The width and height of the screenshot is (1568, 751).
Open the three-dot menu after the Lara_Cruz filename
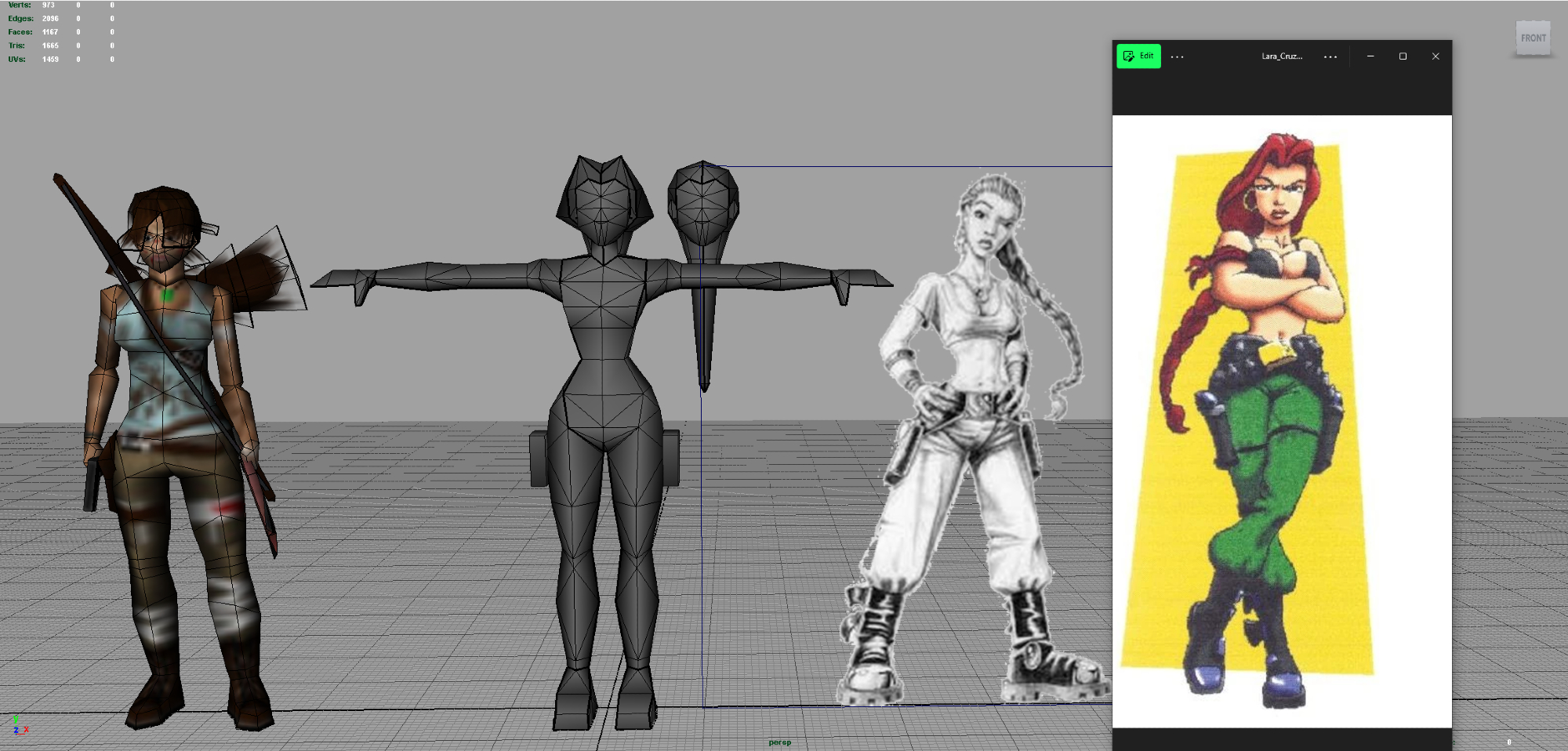(x=1330, y=56)
